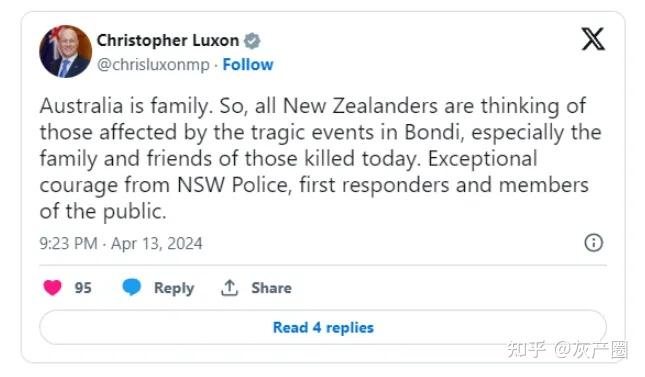Open the tweet info circle icon
Image resolution: width=645 pixels, height=377 pixels.
click(x=593, y=243)
